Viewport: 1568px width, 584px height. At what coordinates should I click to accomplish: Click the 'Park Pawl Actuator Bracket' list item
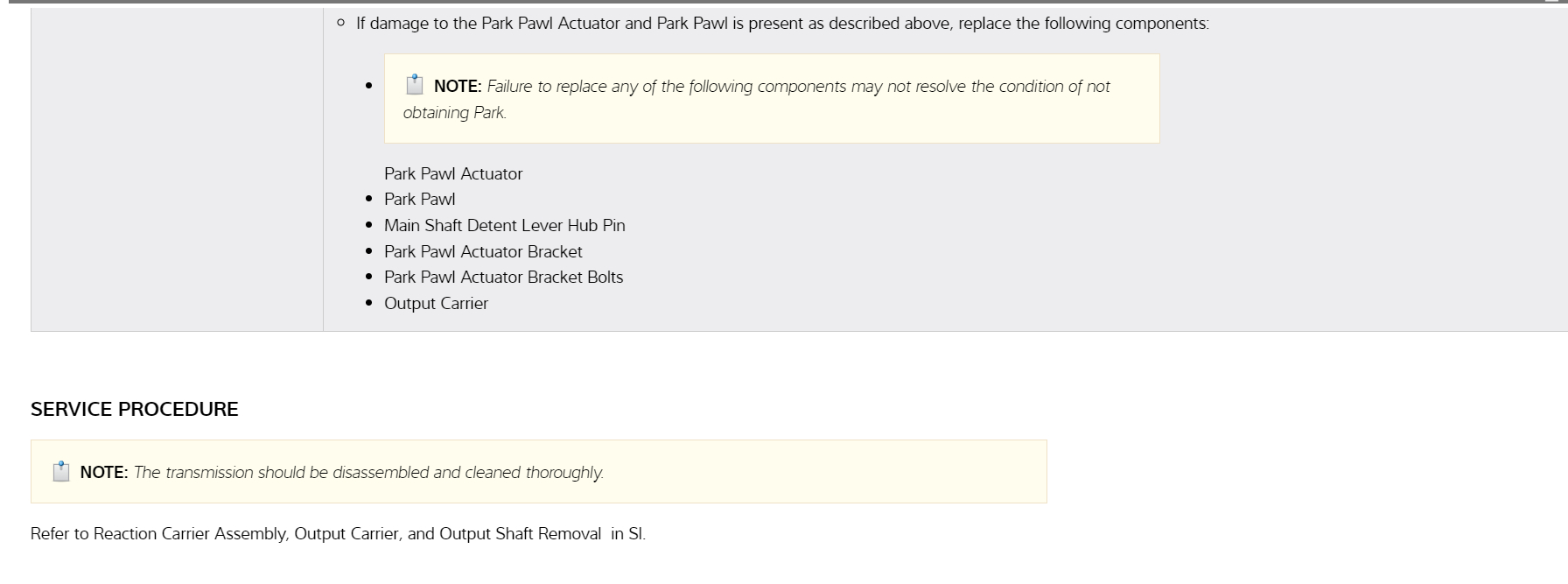(483, 251)
